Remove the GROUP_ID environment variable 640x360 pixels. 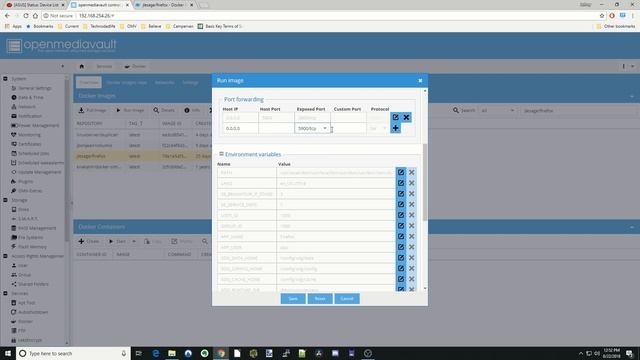tap(411, 226)
